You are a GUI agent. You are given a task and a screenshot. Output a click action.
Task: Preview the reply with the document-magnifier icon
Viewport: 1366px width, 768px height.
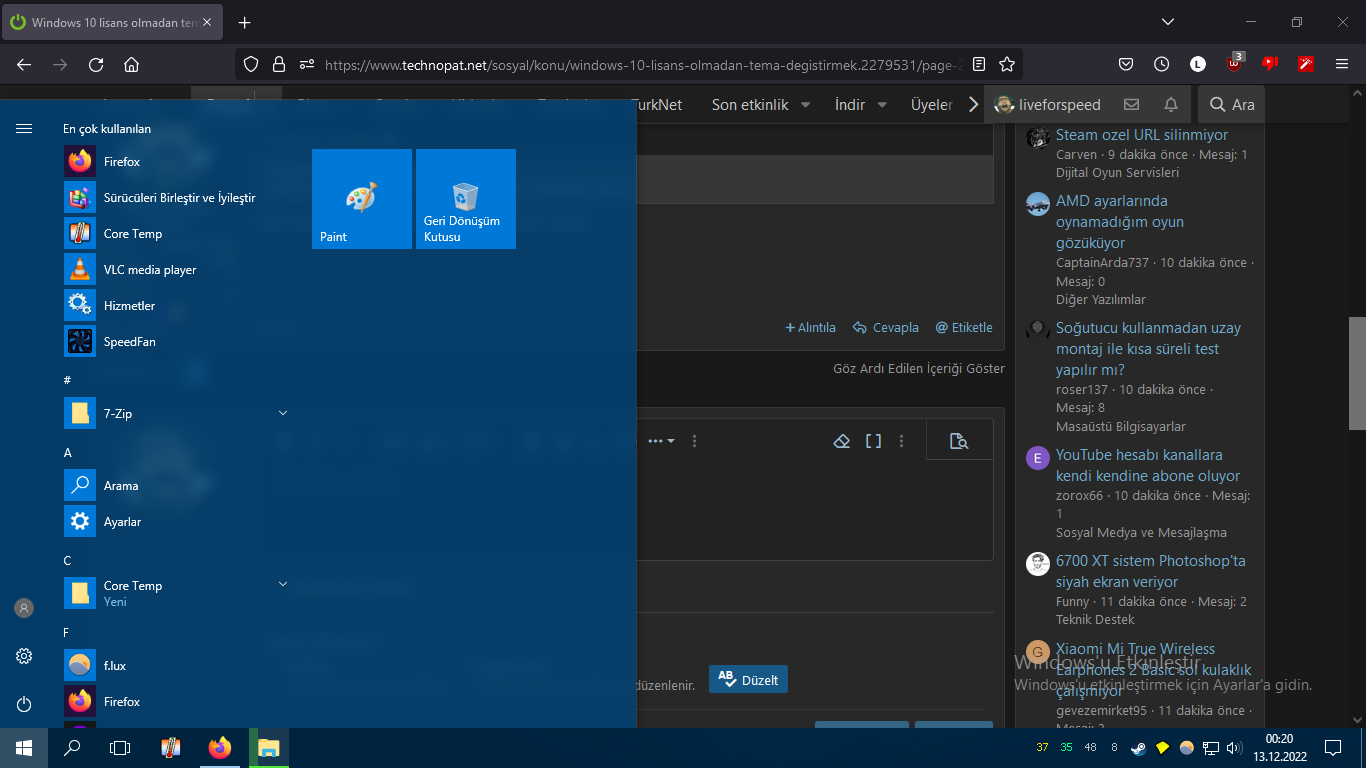959,441
